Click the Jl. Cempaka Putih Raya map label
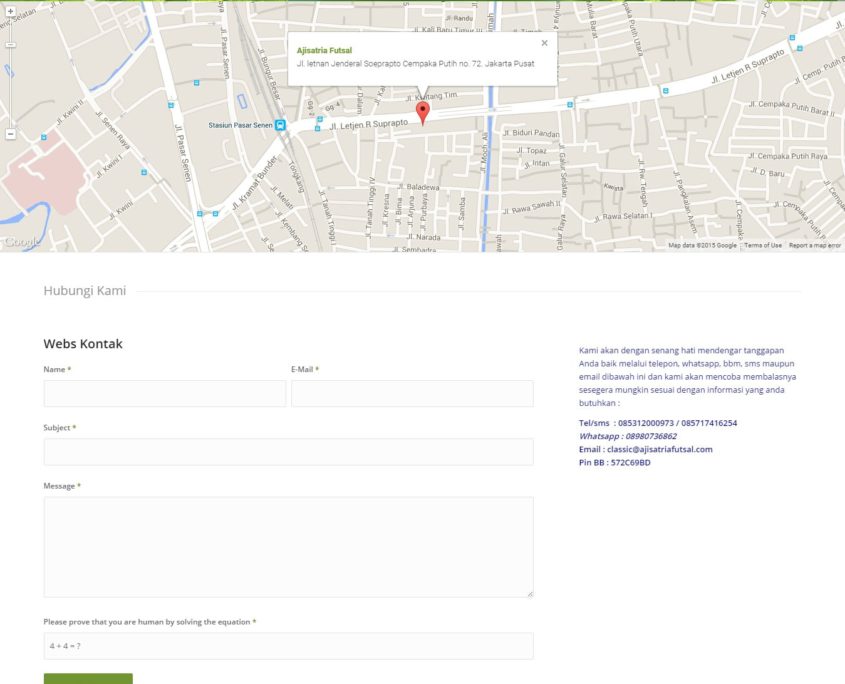Viewport: 845px width, 684px height. tap(787, 156)
